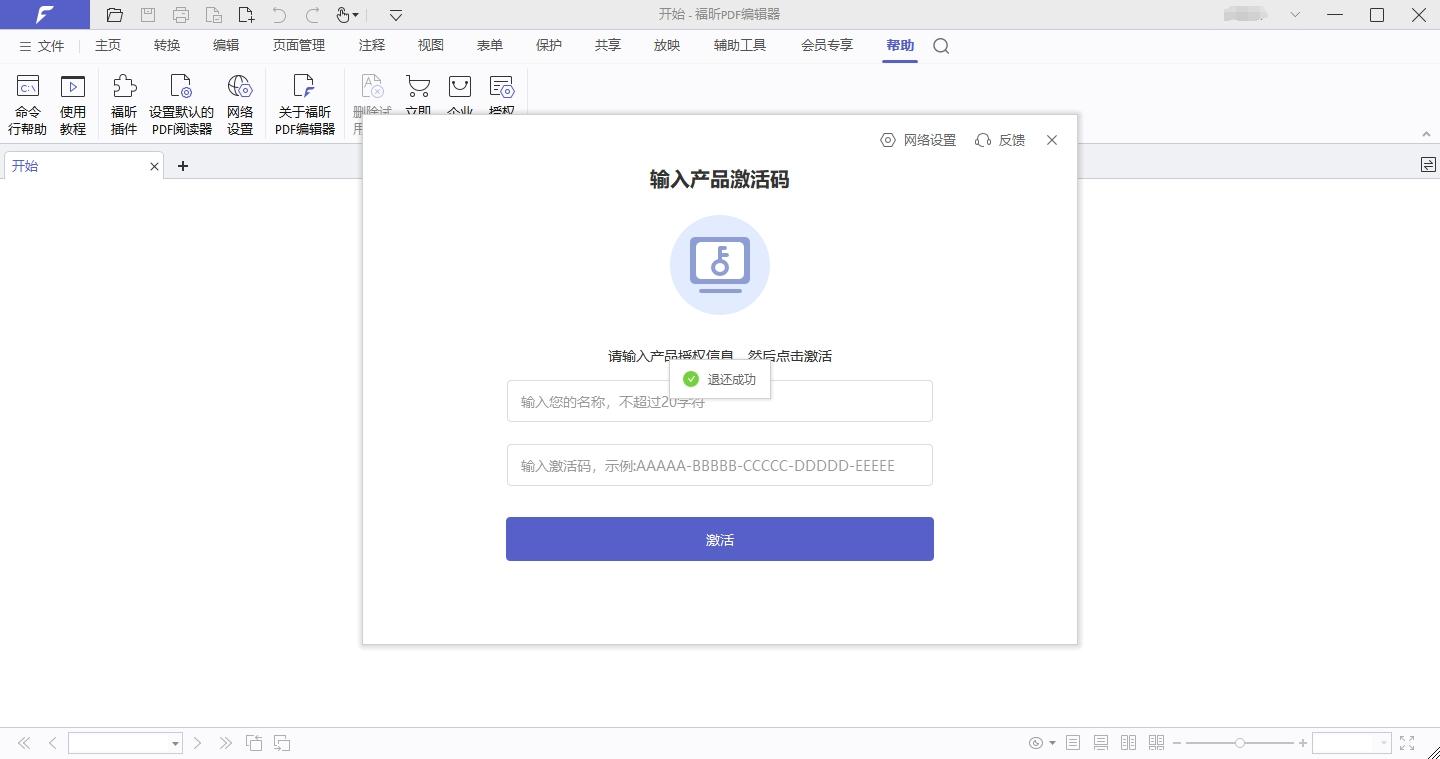Click the plus to add new tab
Viewport: 1440px width, 759px height.
point(183,166)
